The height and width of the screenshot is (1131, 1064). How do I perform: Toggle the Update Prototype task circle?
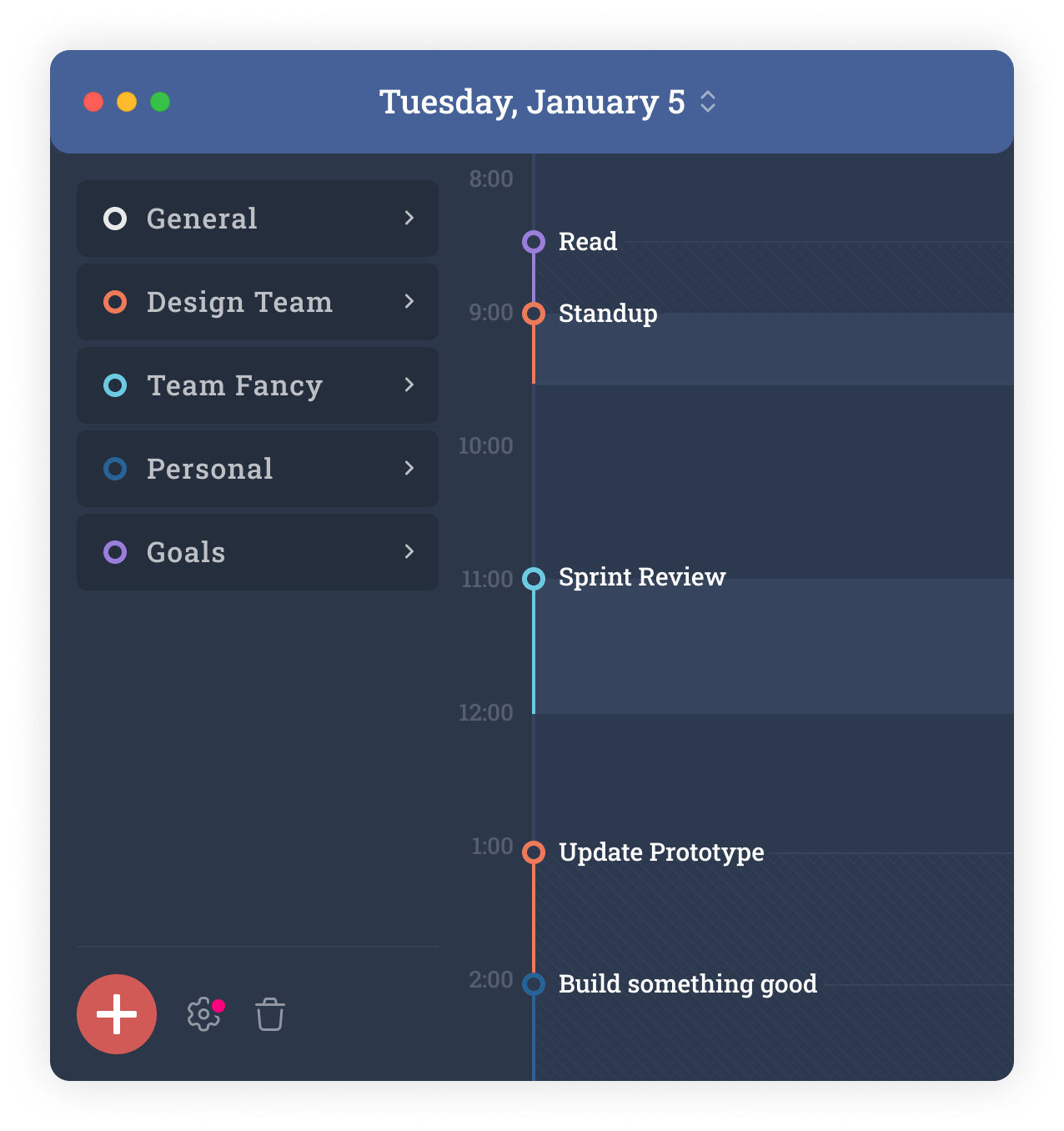coord(534,852)
